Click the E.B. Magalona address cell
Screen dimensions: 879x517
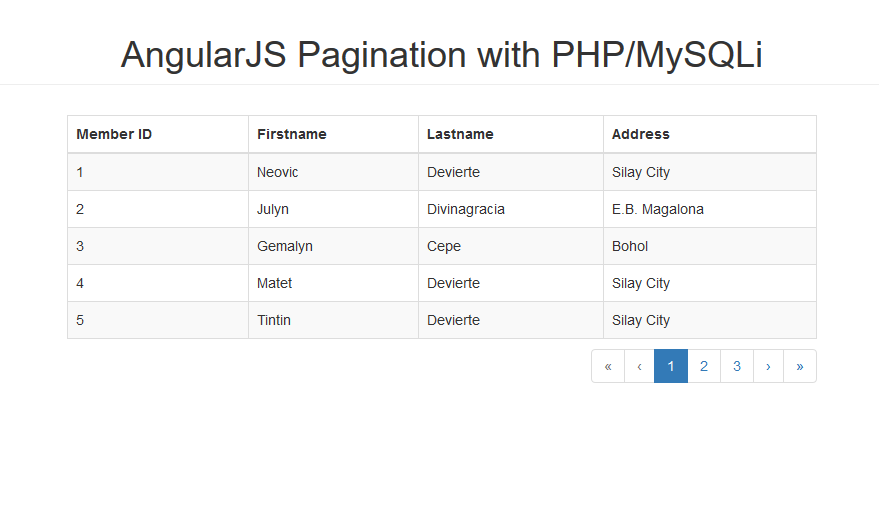coord(710,209)
